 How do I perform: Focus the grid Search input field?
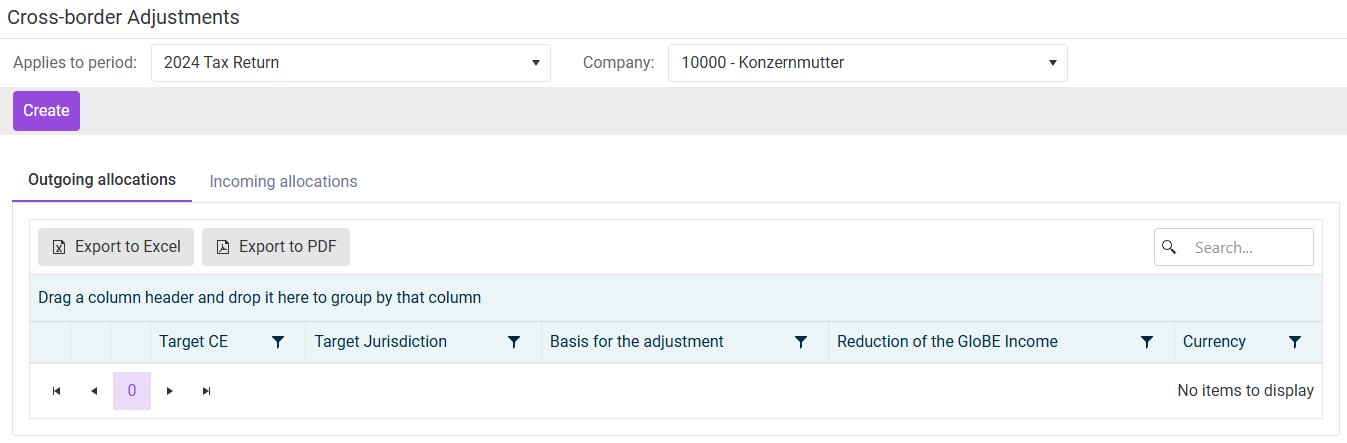pyautogui.click(x=1246, y=247)
